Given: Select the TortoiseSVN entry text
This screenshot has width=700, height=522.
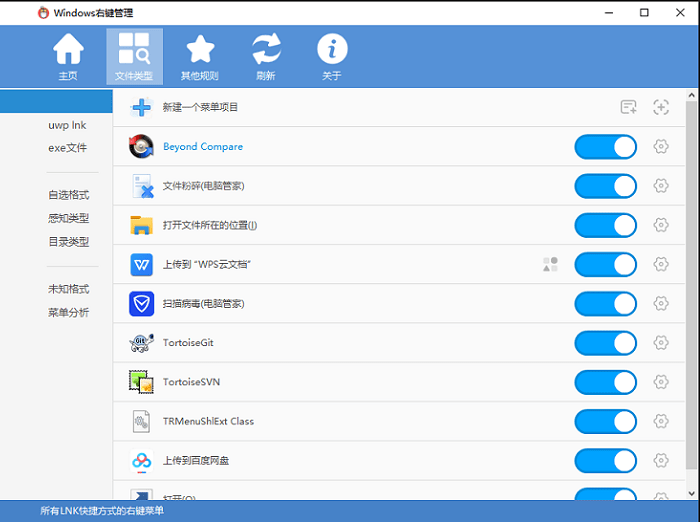Looking at the screenshot, I should coord(191,382).
